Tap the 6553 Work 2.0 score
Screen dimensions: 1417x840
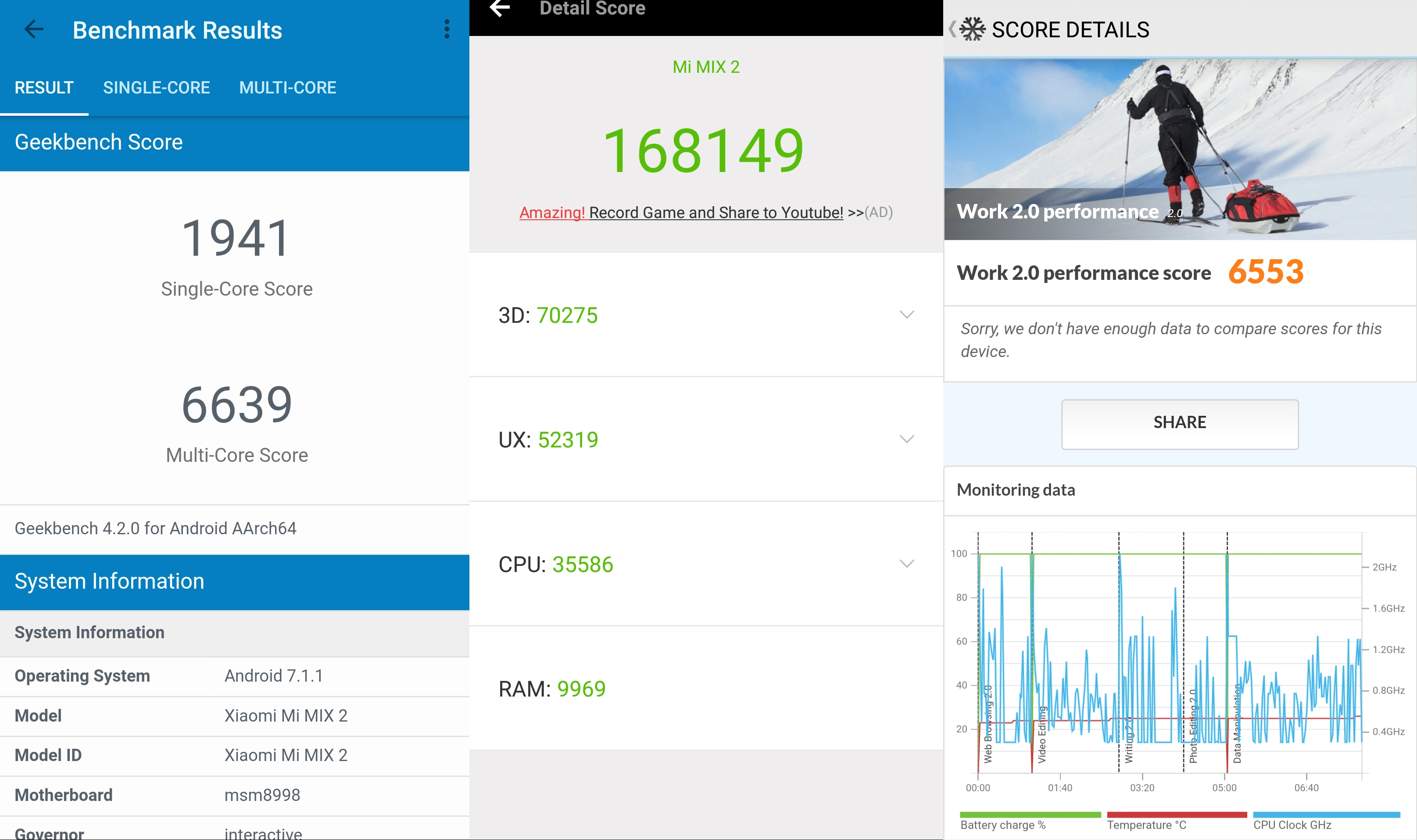click(x=1266, y=272)
